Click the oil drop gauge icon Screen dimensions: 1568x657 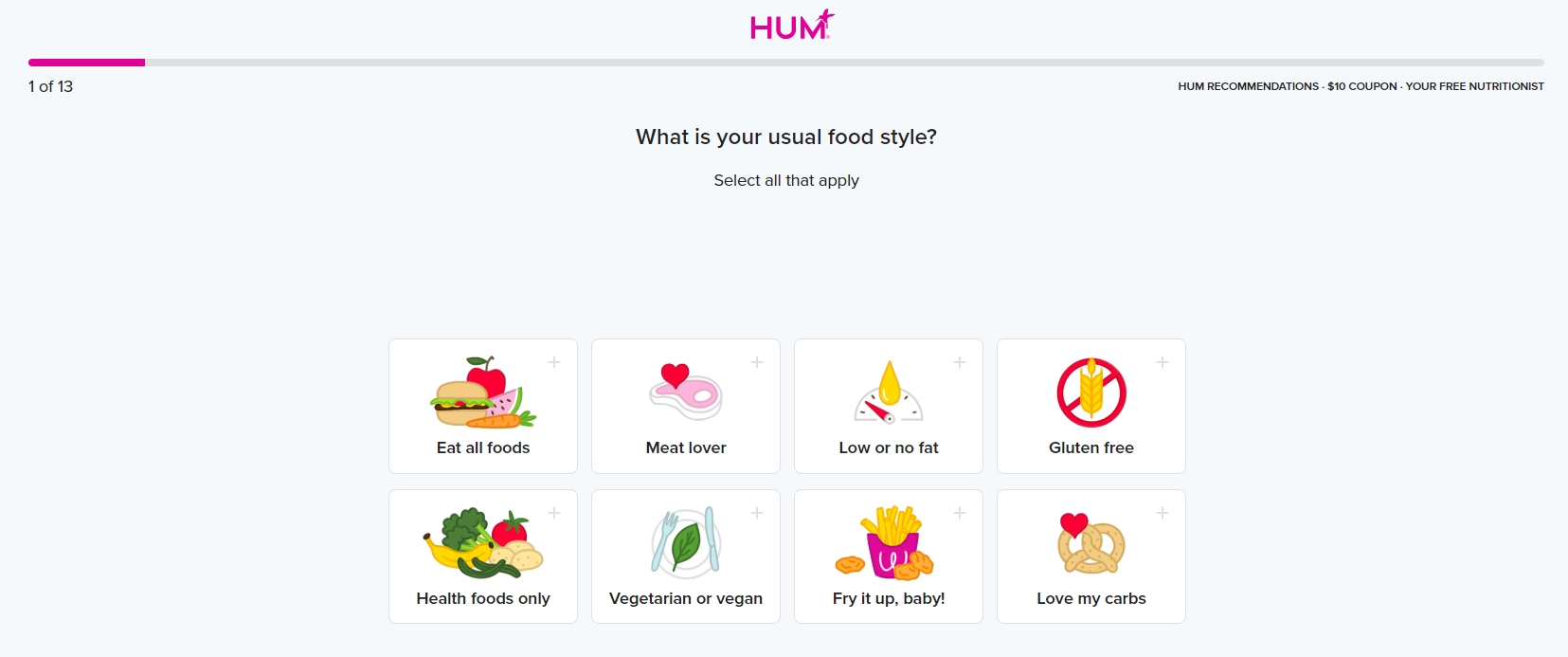point(889,392)
